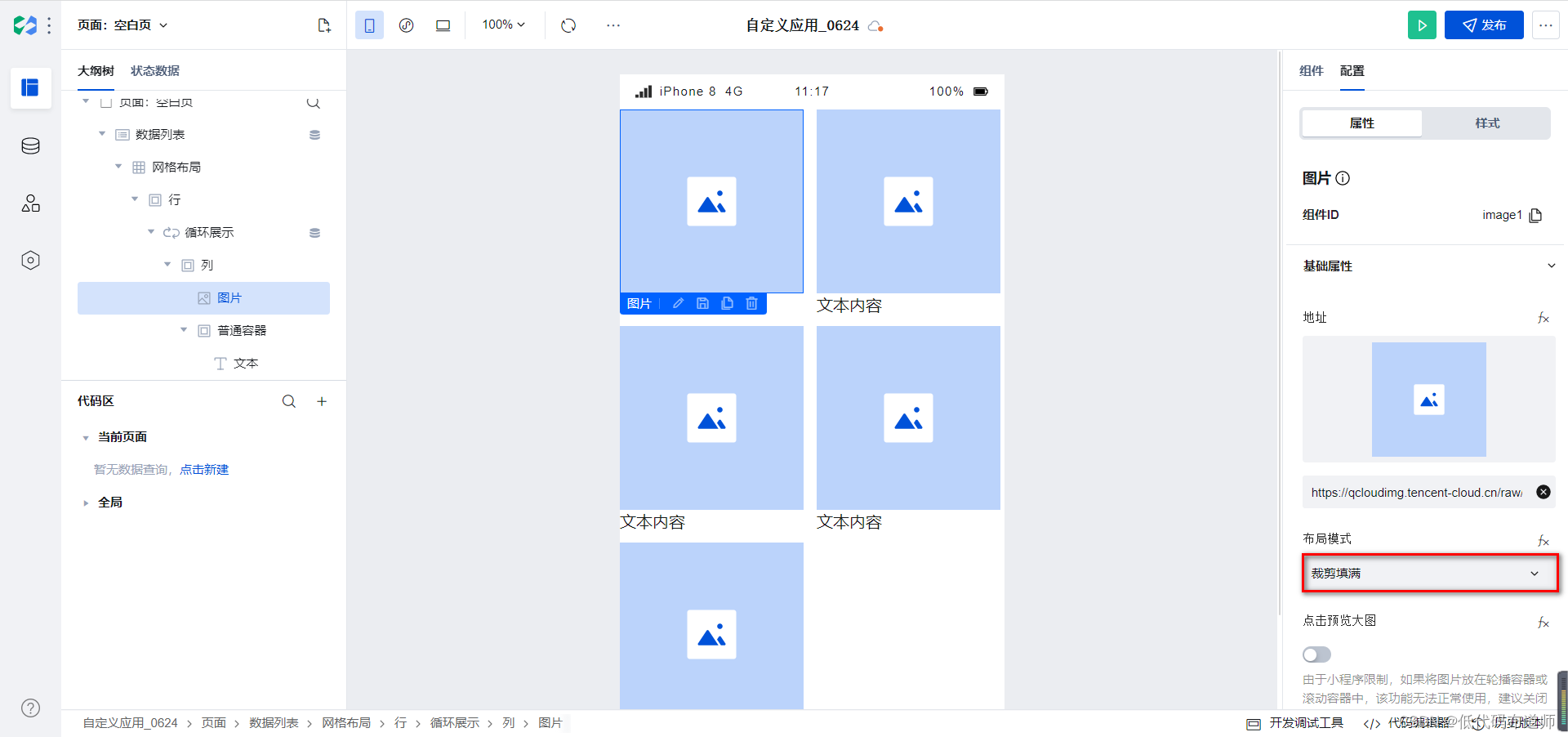Toggle the 点击预览大图 switch
Image resolution: width=1568 pixels, height=737 pixels.
point(1316,654)
